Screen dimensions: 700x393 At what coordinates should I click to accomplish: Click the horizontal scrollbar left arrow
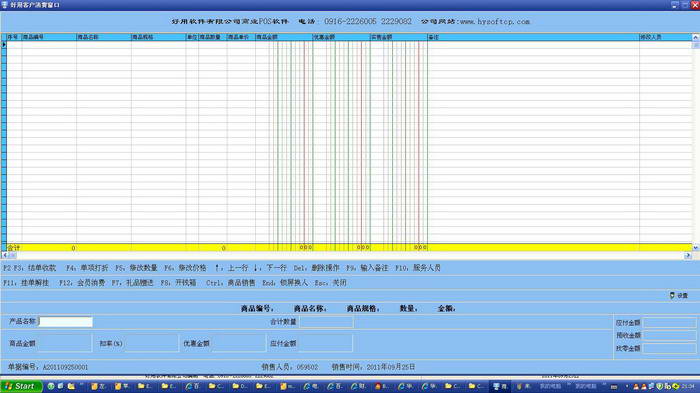[4, 255]
